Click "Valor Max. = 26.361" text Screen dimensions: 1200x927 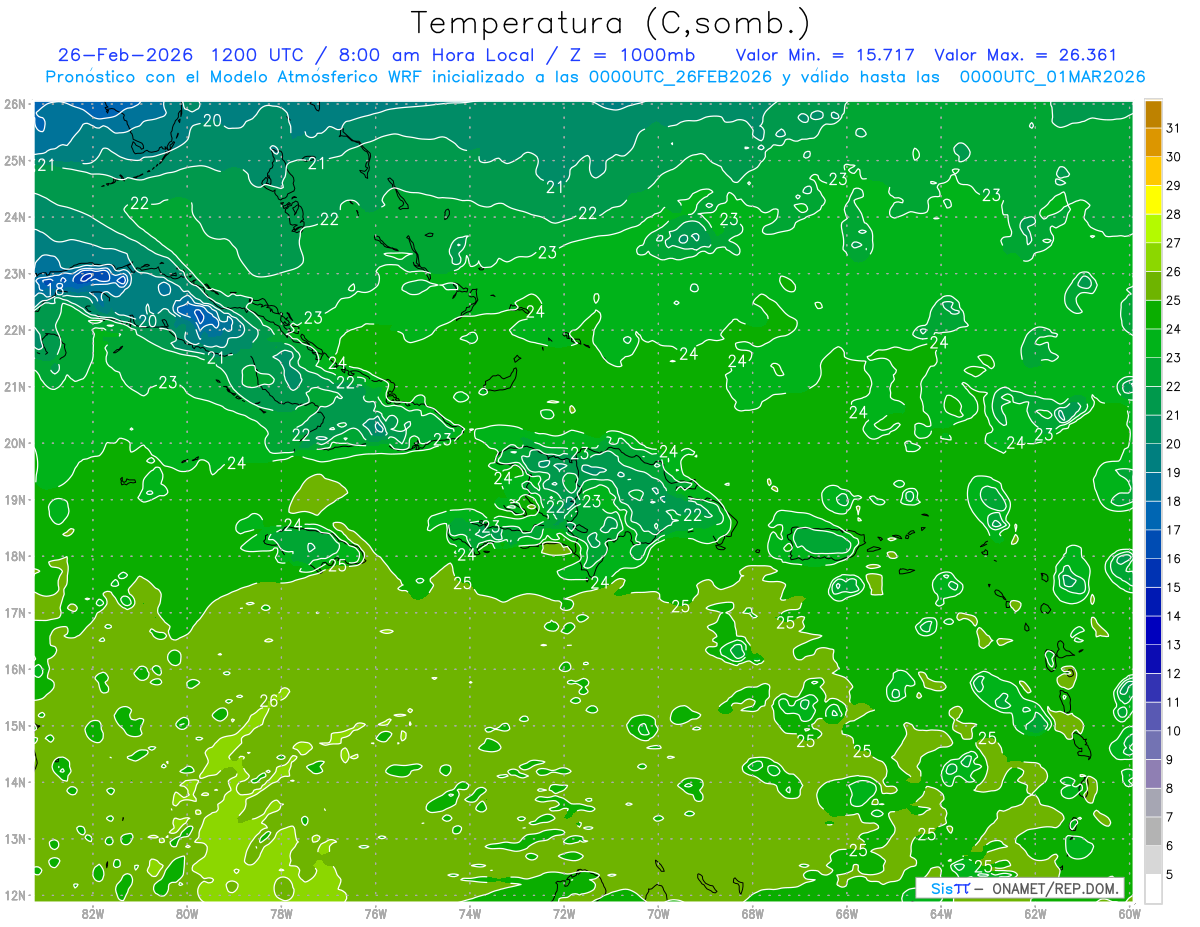(1025, 55)
